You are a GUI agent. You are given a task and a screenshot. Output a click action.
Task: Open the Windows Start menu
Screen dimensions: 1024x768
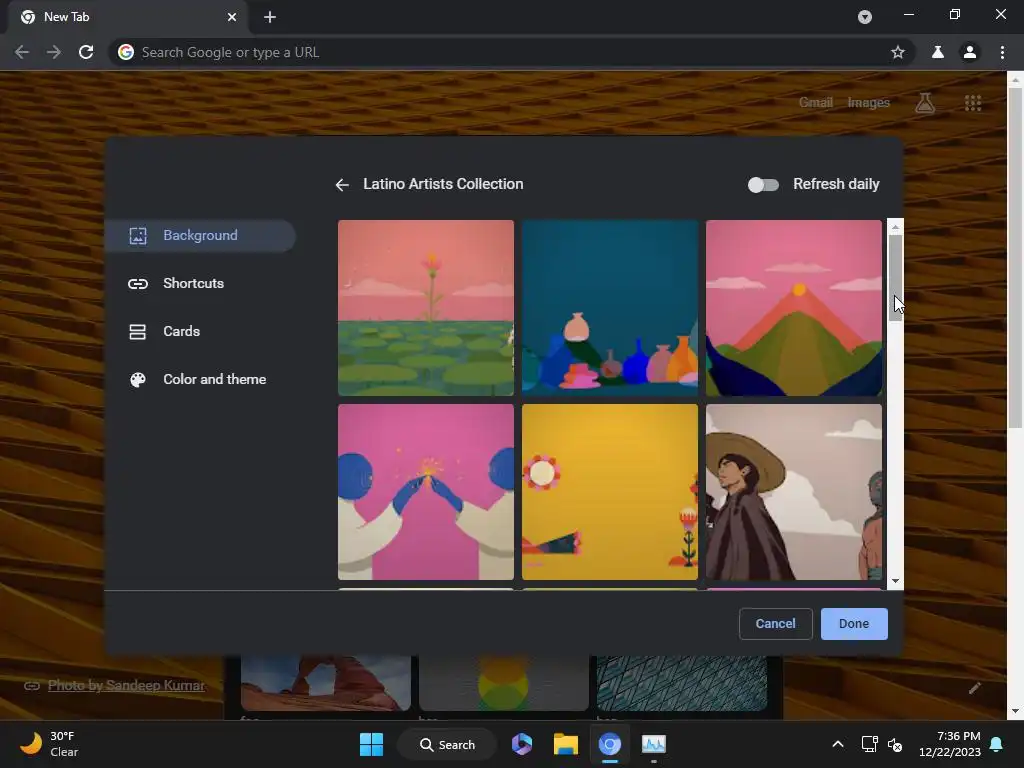click(372, 744)
